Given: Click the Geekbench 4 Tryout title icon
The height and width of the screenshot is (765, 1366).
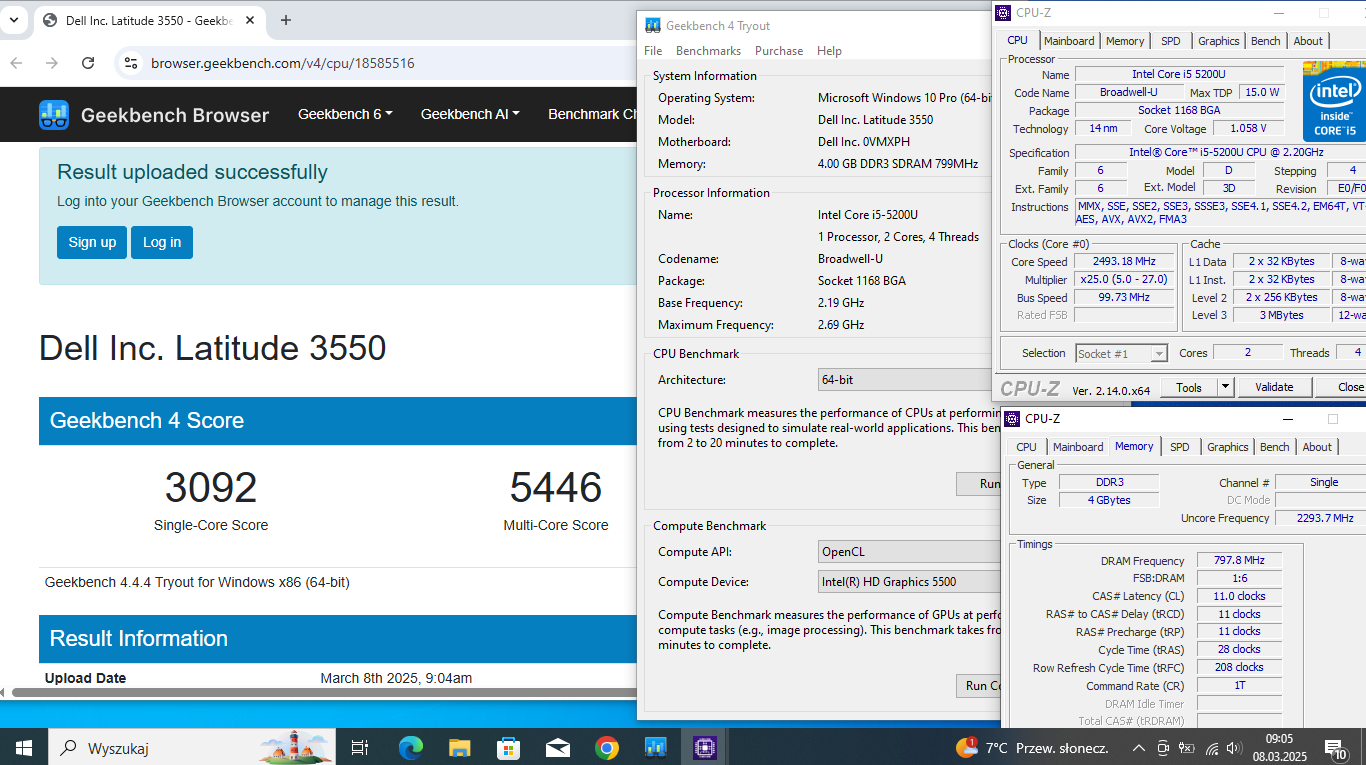Looking at the screenshot, I should click(x=652, y=25).
